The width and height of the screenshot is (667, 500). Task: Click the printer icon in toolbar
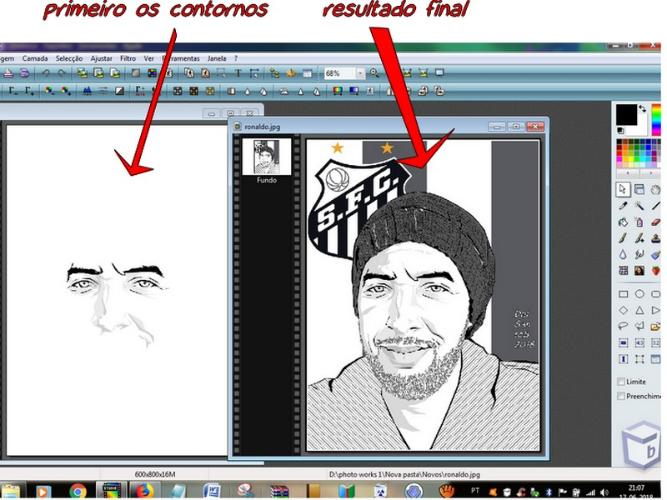pos(9,73)
